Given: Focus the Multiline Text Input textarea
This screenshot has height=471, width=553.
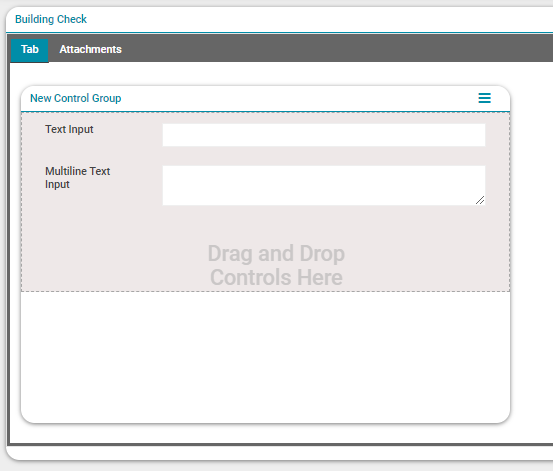Looking at the screenshot, I should (x=324, y=185).
